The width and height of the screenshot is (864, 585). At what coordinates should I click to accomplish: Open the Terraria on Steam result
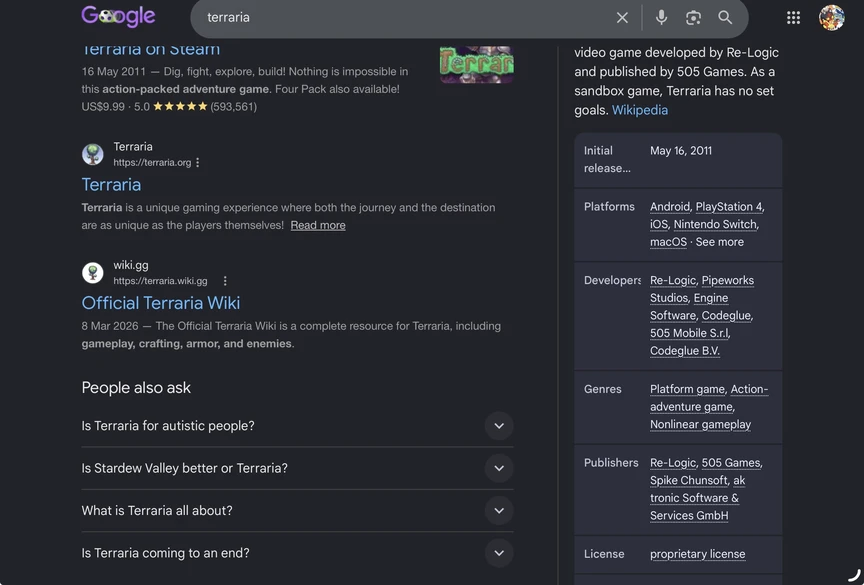pos(151,49)
